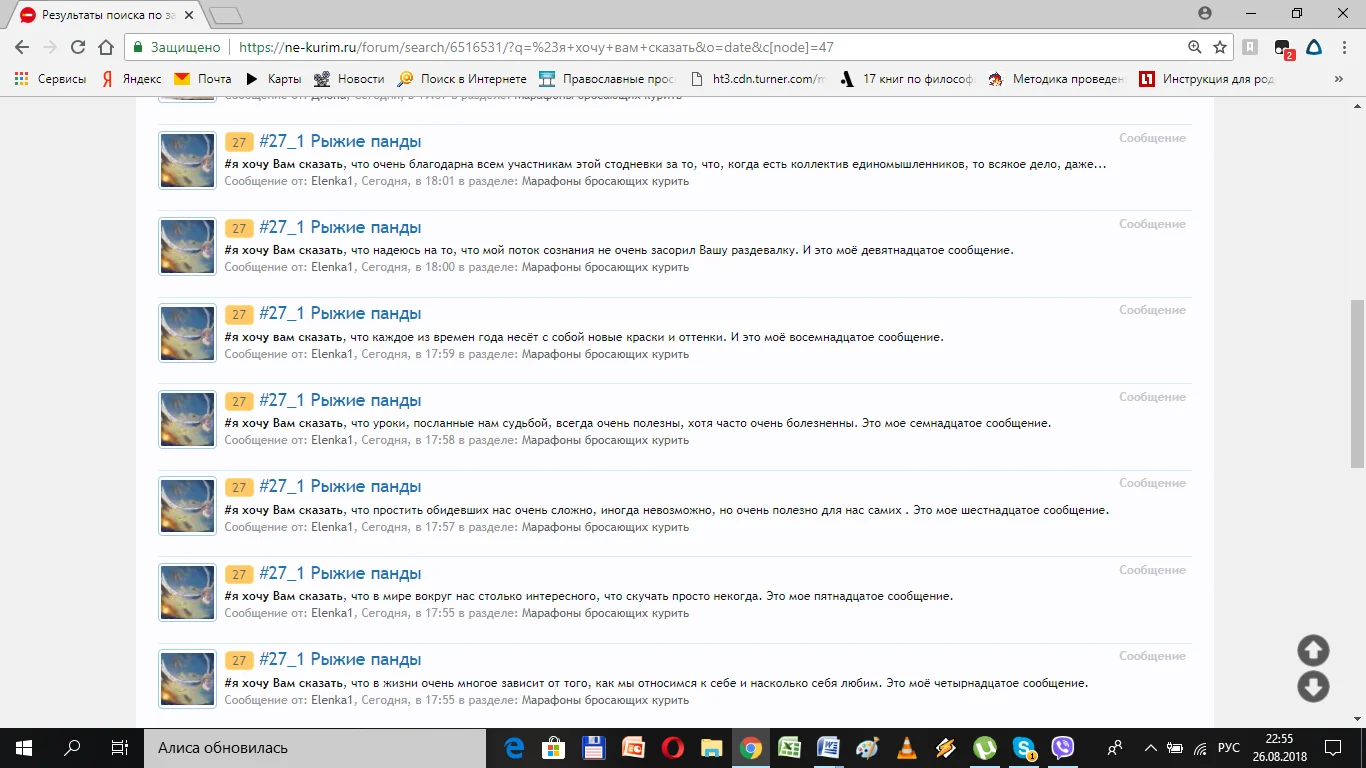Reload the current page
The width and height of the screenshot is (1366, 768).
point(78,47)
